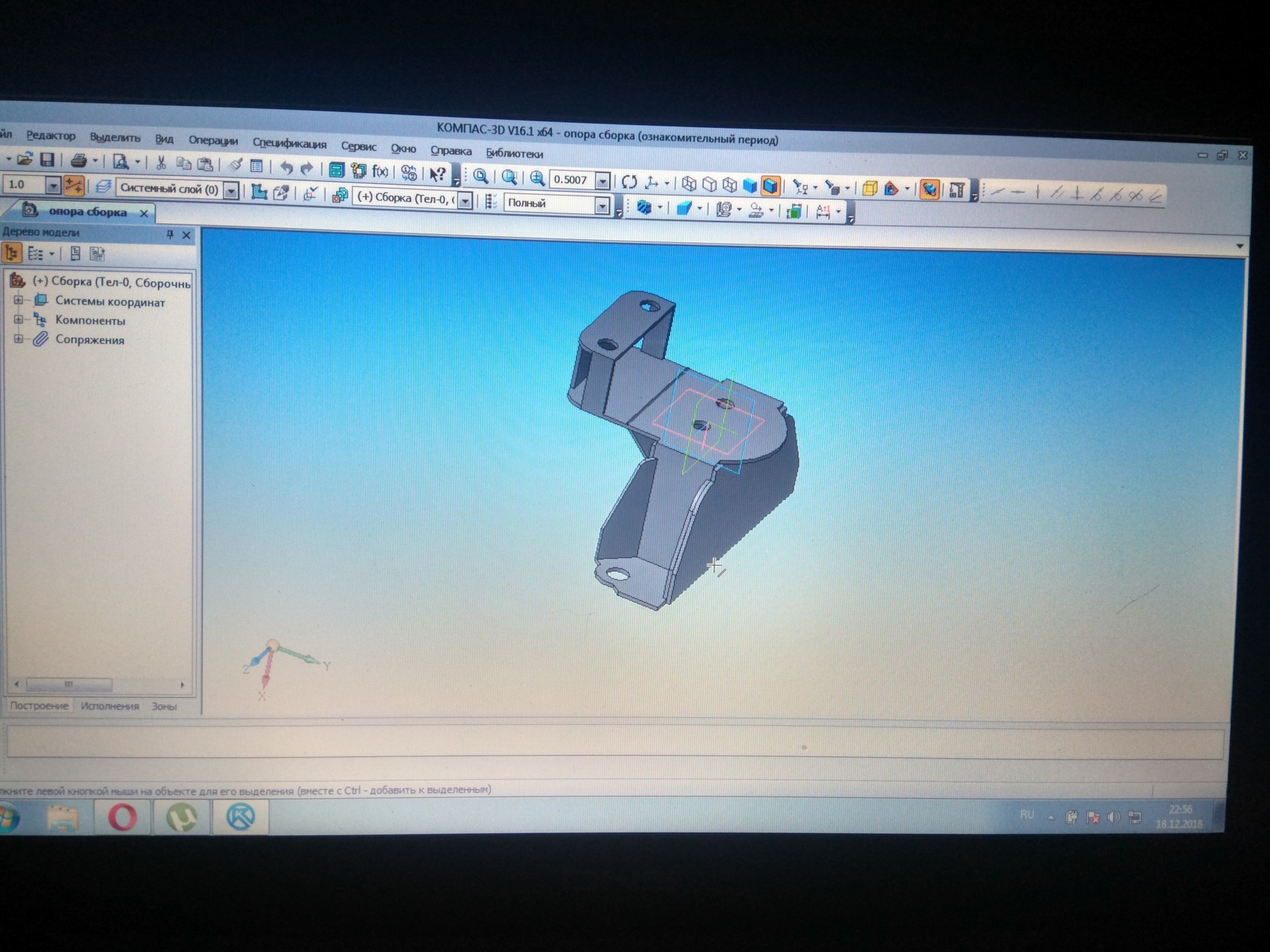Screen dimensions: 1270x952
Task: Toggle the orange perspective view button
Action: 929,190
